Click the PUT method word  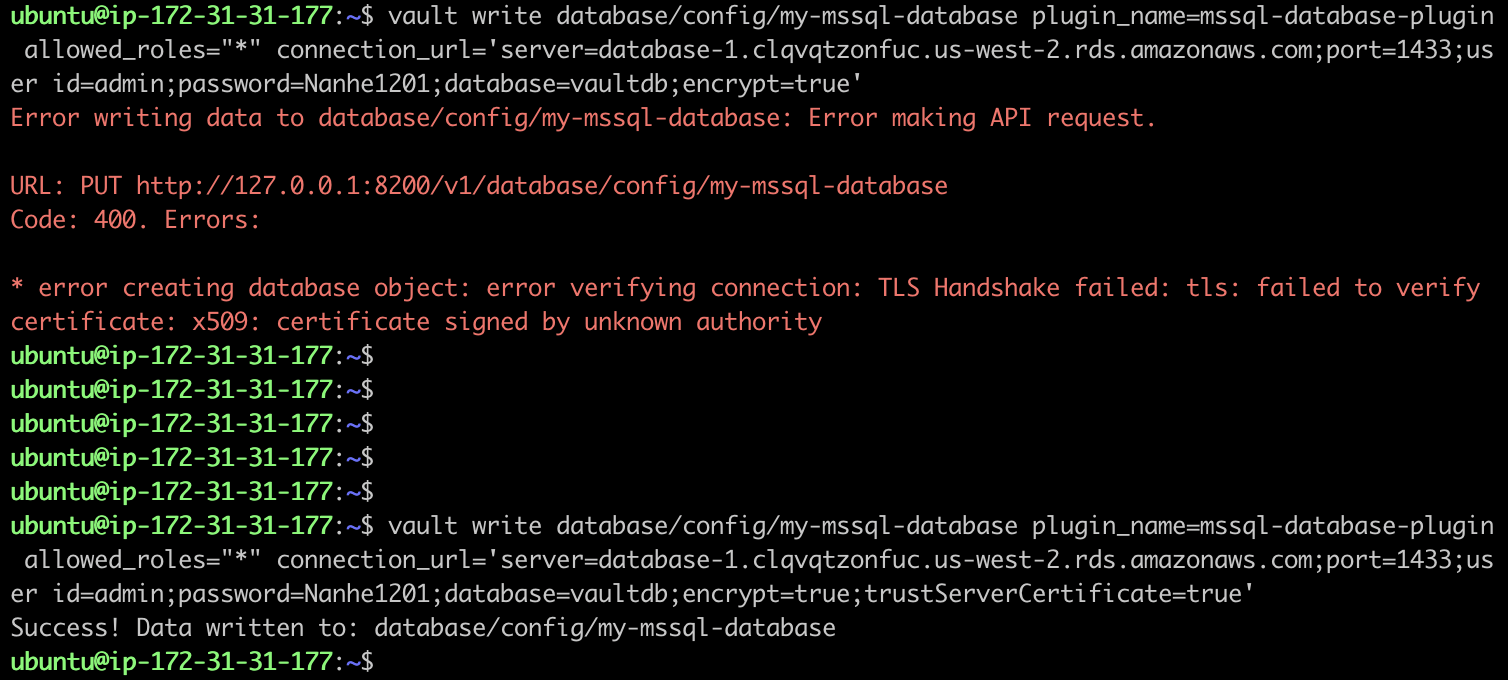pos(100,186)
